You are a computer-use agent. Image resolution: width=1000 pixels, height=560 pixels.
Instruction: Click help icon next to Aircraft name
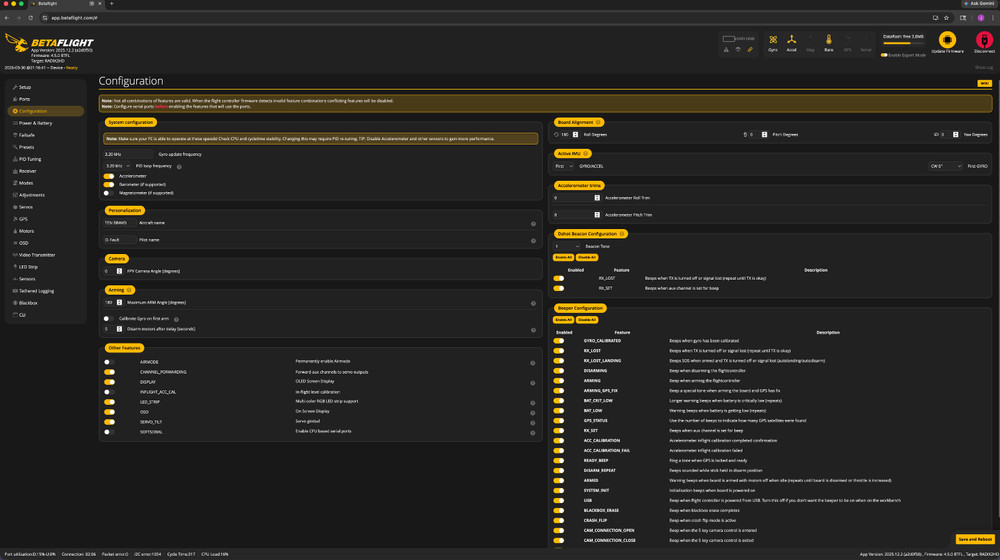click(533, 223)
